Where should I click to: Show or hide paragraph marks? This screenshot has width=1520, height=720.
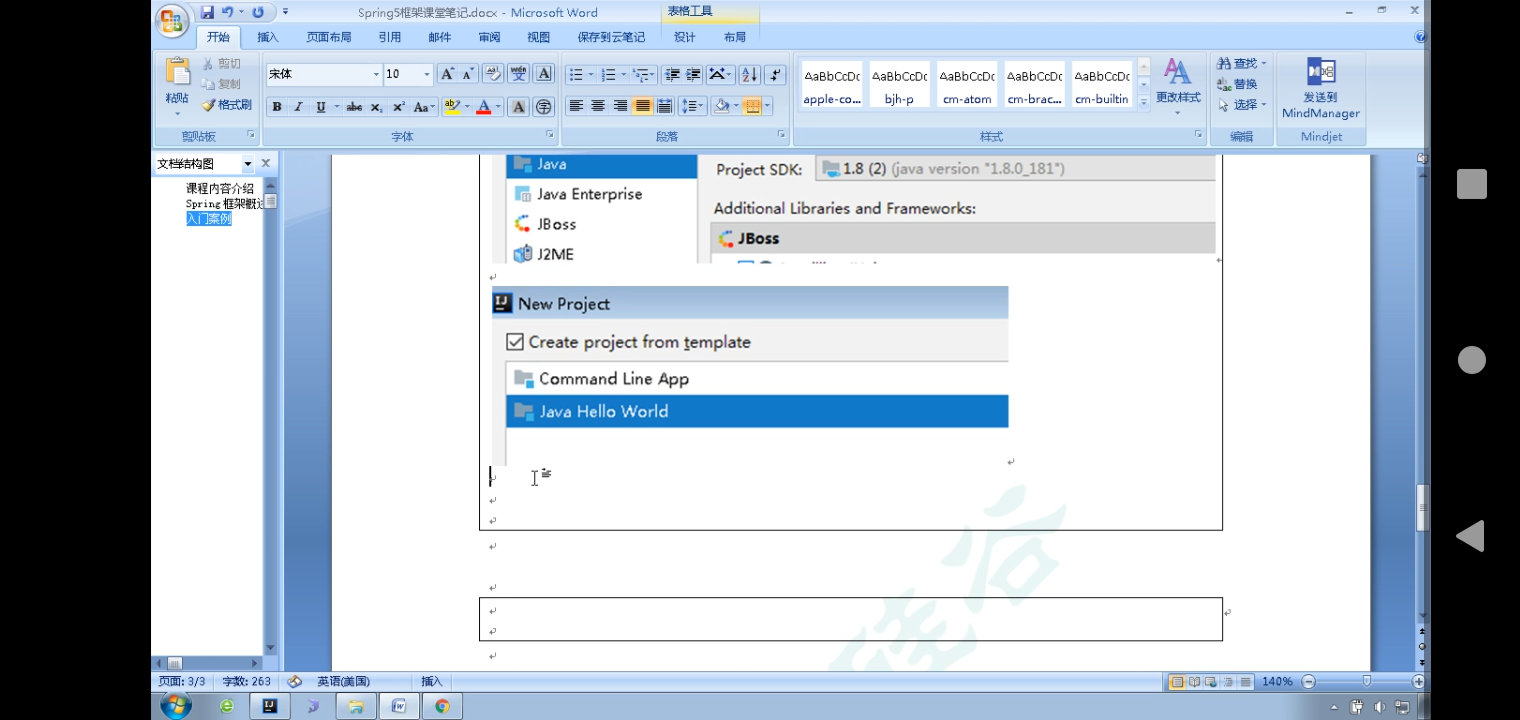click(775, 75)
